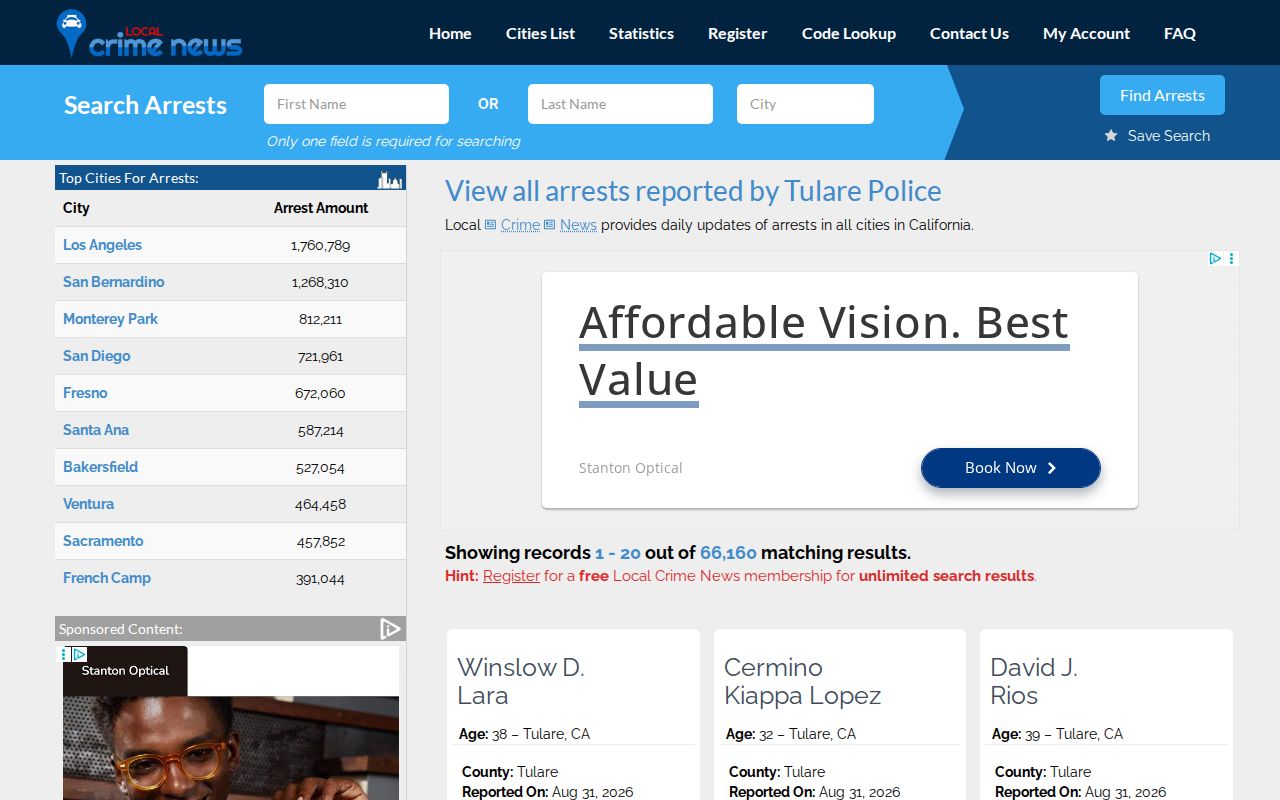Open the Los Angeles city link
The height and width of the screenshot is (800, 1280).
[x=102, y=245]
